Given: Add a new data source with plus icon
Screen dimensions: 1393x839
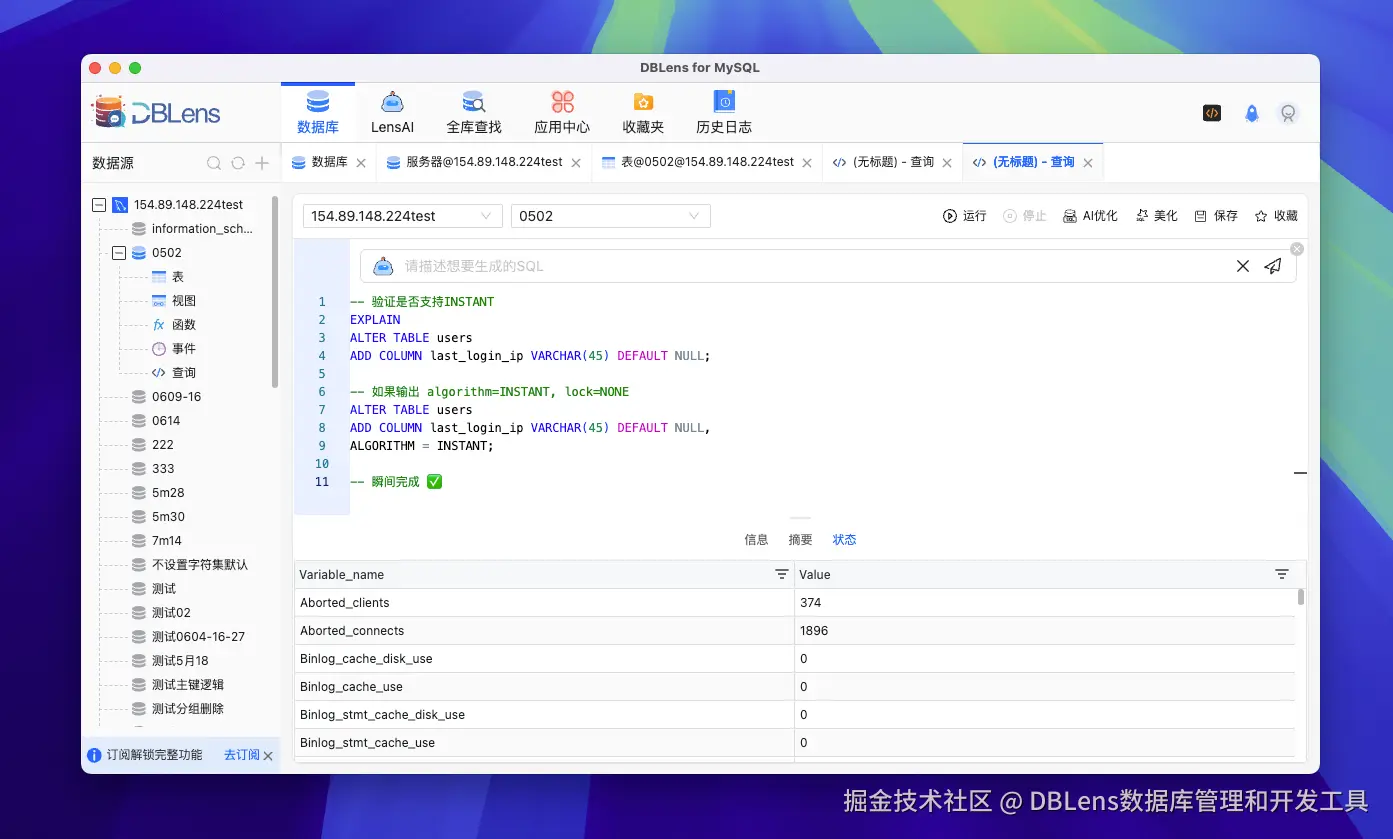Looking at the screenshot, I should click(x=262, y=163).
